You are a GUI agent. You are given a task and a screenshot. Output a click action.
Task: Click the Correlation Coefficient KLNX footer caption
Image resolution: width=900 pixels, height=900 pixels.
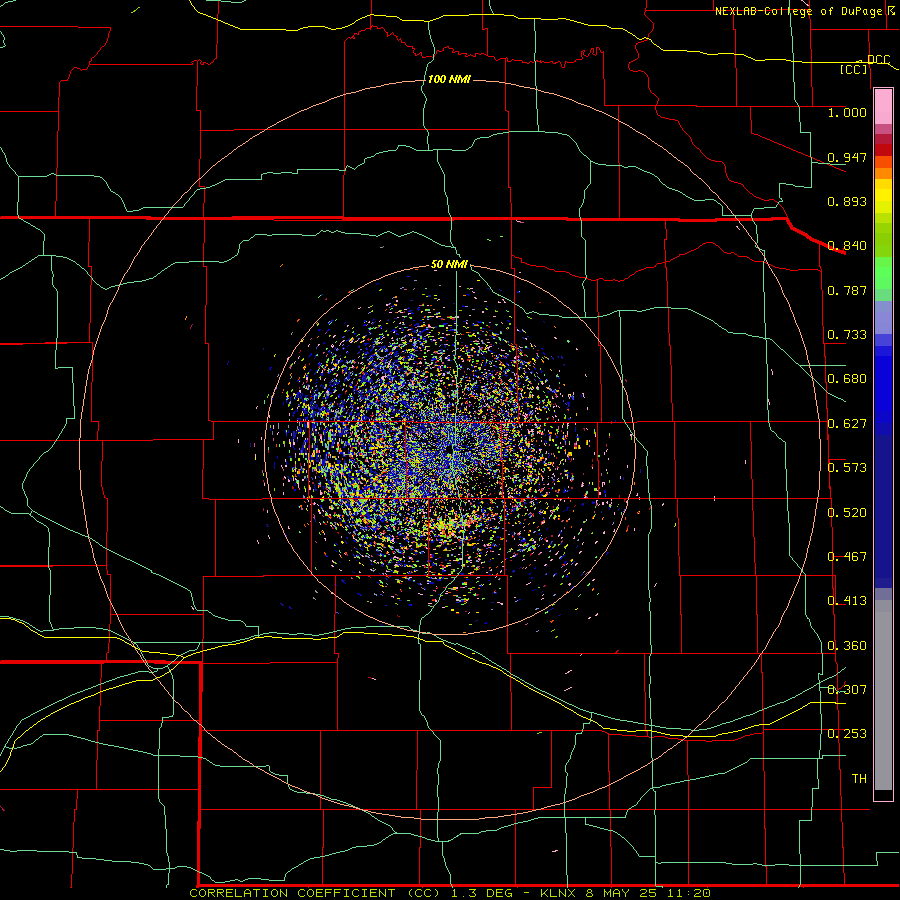coord(450,893)
